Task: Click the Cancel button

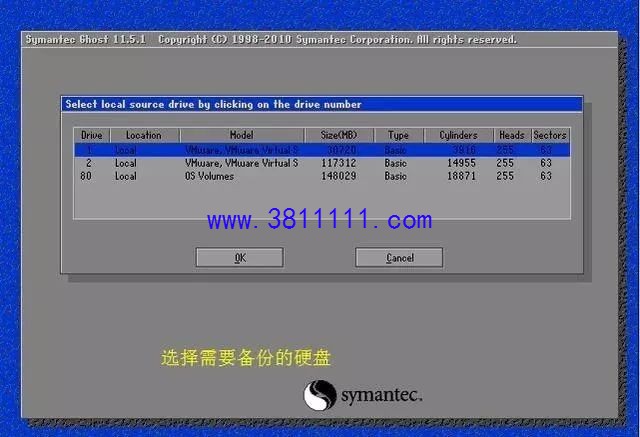Action: click(399, 257)
